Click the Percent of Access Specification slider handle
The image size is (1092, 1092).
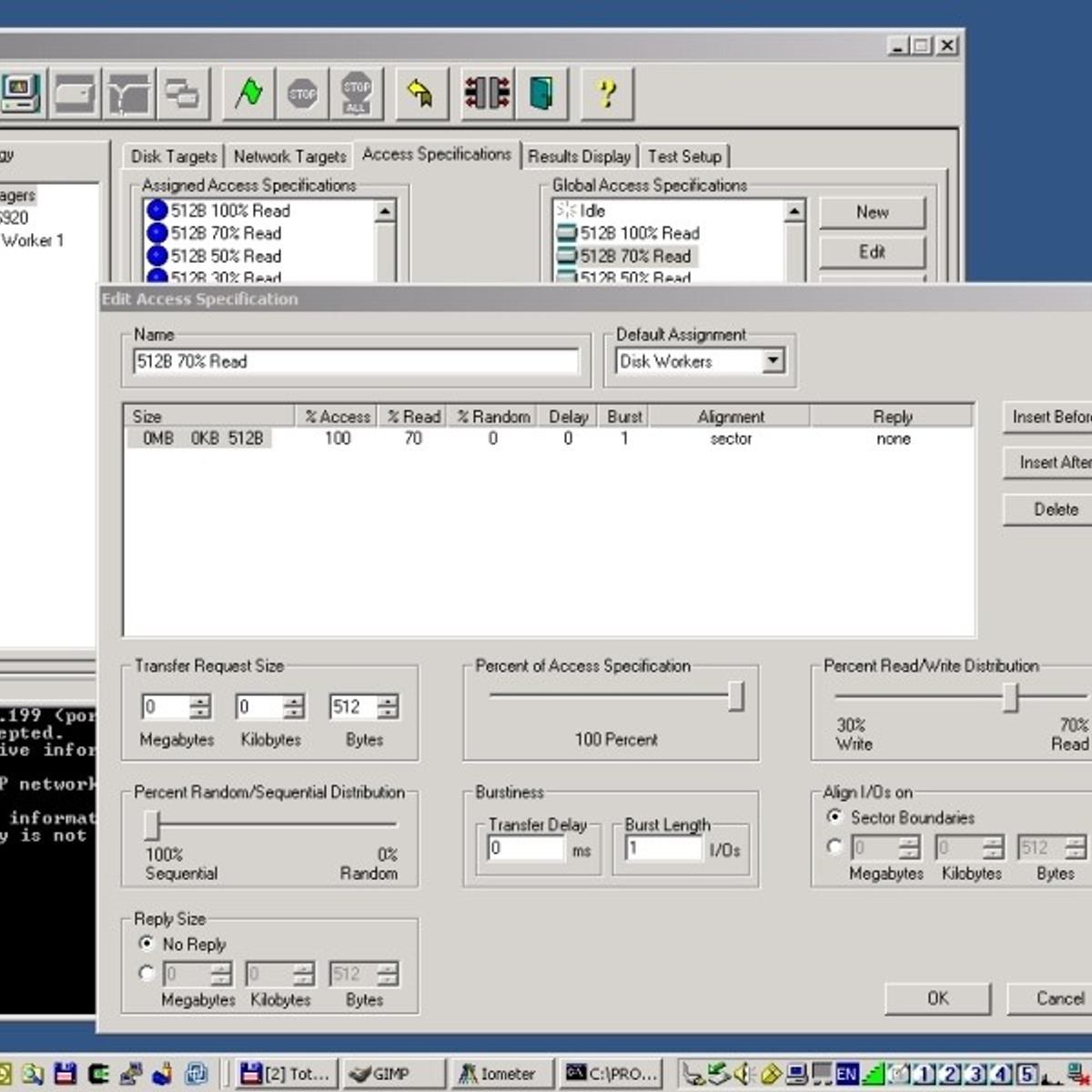[735, 696]
